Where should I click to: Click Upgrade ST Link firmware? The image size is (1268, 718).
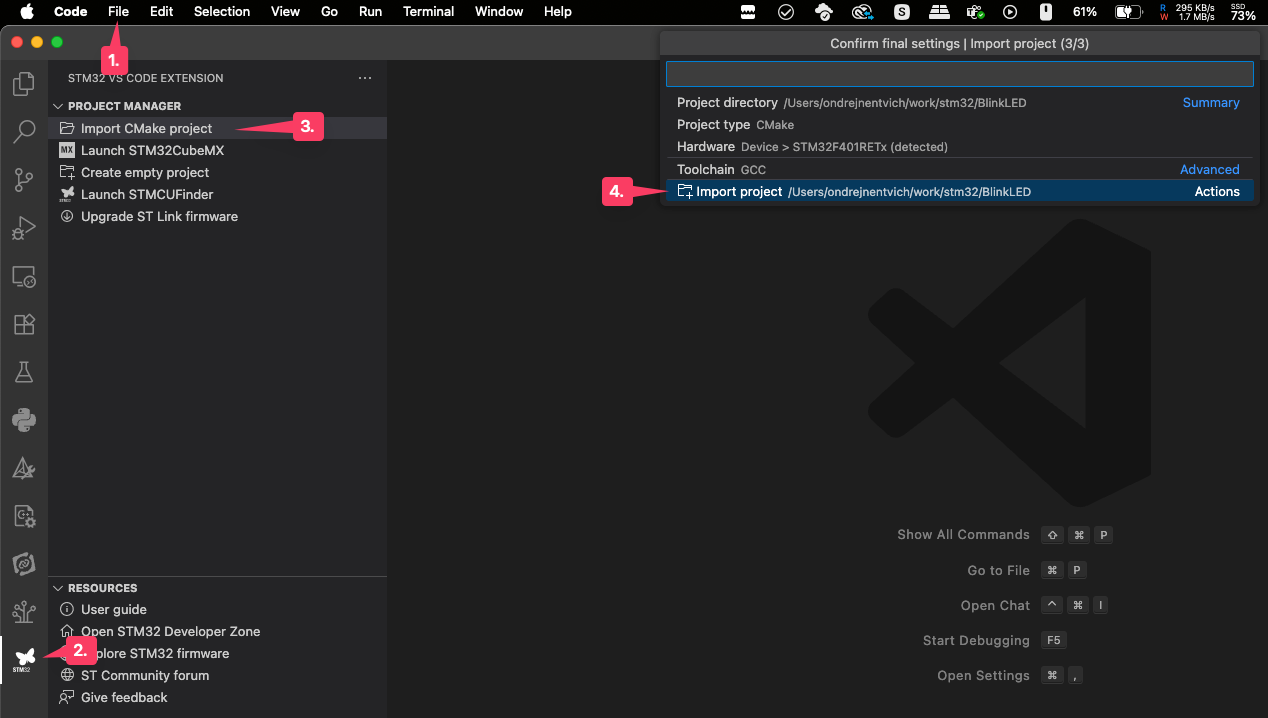point(159,216)
